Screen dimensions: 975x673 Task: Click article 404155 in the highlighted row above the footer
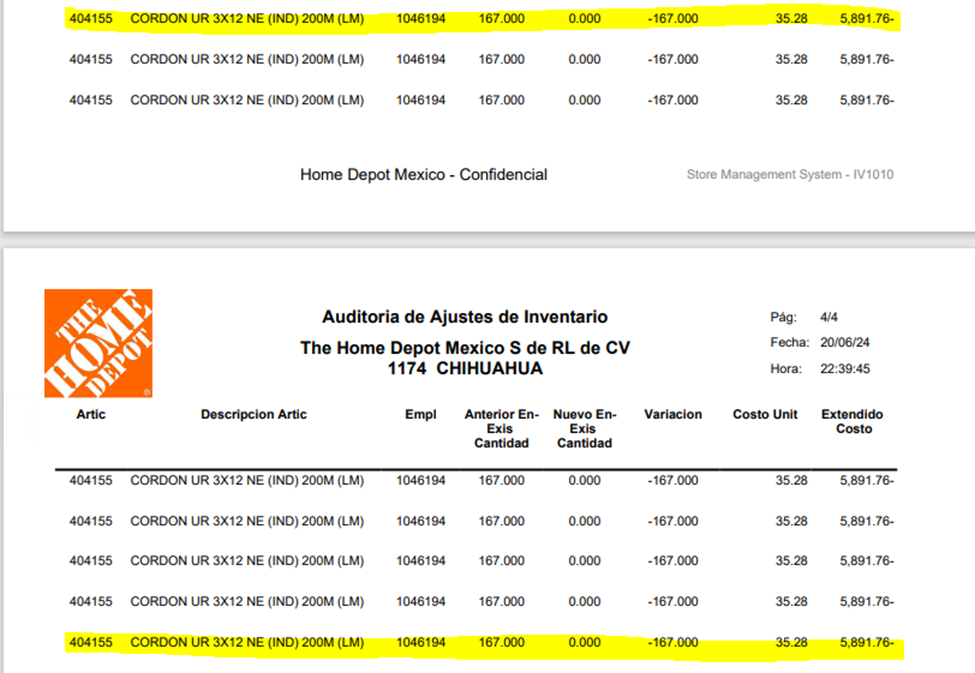[91, 19]
